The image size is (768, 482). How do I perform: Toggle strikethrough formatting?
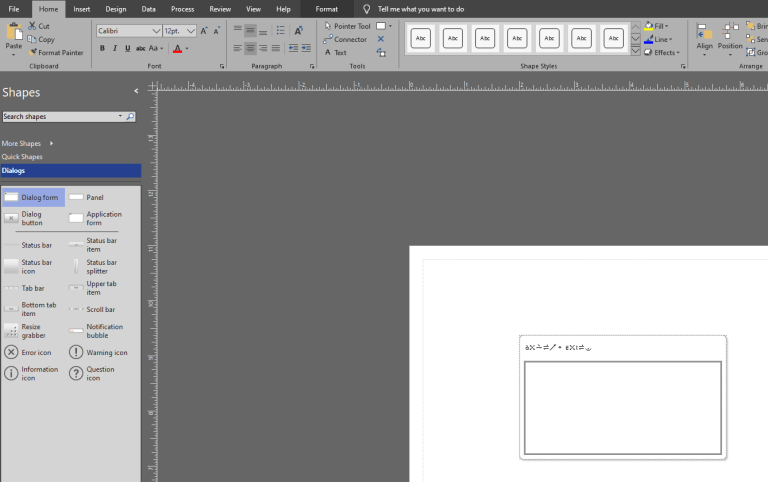141,48
